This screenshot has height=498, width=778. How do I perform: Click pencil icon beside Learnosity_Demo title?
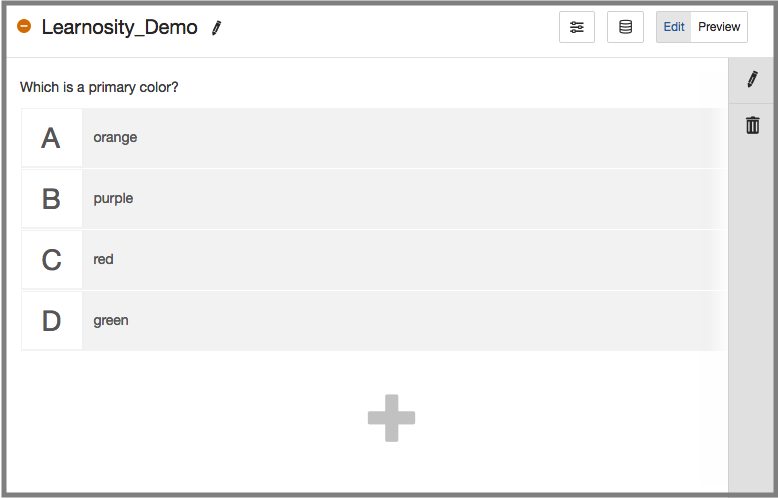(x=217, y=28)
